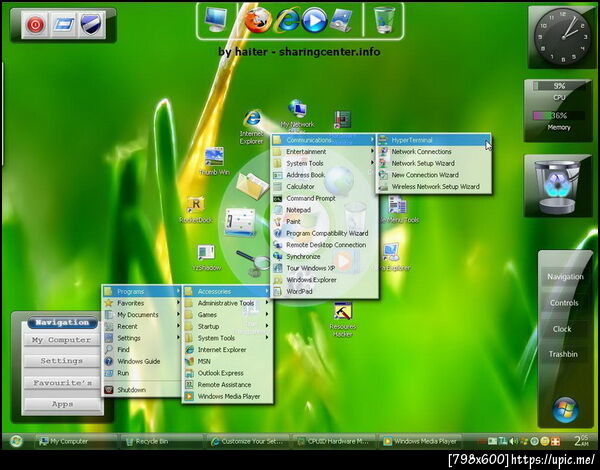Click the blue shield icon
This screenshot has height=470, width=600.
point(91,25)
